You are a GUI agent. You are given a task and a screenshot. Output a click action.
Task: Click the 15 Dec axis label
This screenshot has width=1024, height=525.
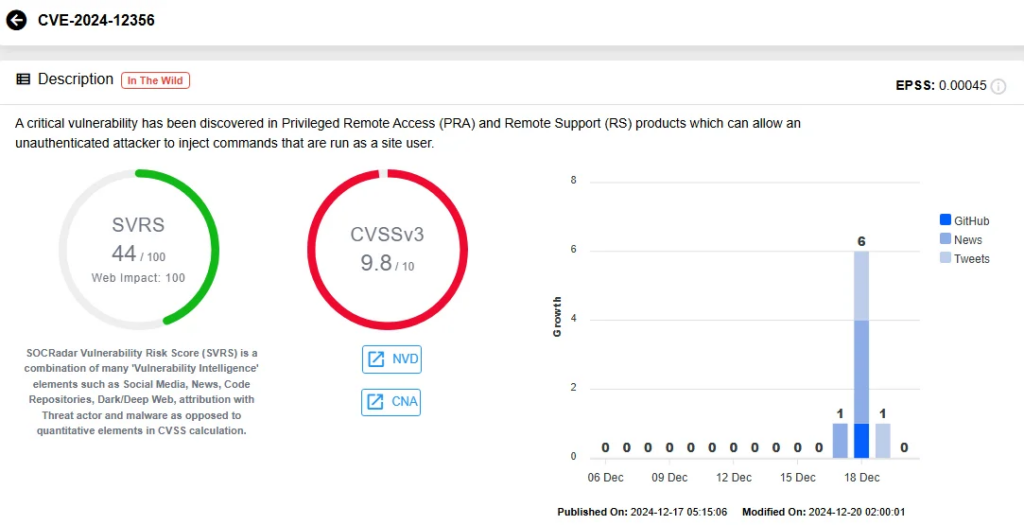(797, 477)
